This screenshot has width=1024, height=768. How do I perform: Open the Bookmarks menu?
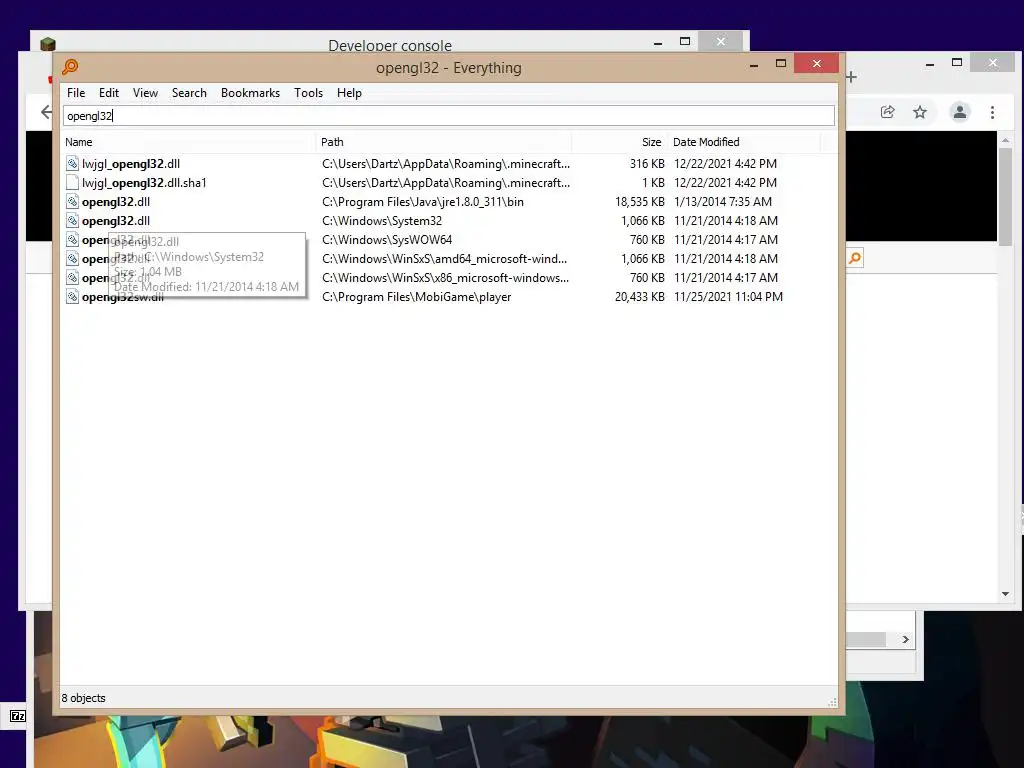point(250,93)
